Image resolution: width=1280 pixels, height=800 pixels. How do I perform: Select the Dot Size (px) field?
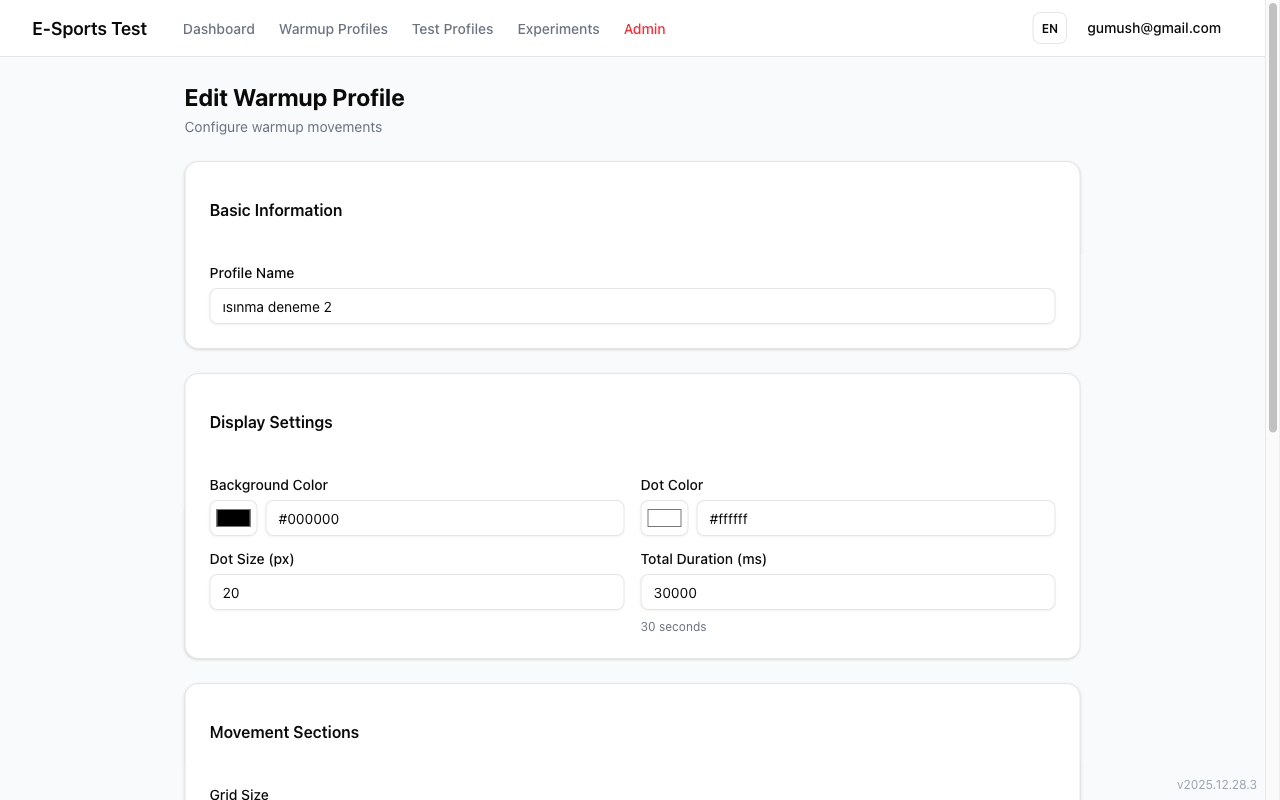[x=416, y=592]
